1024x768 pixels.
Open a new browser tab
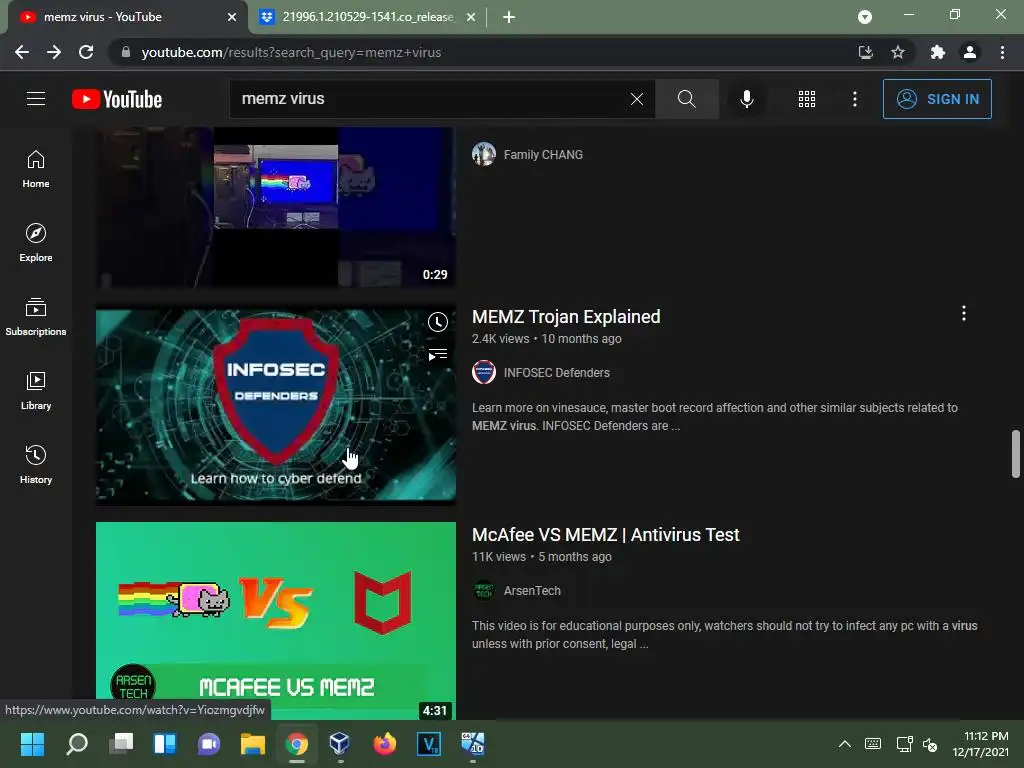(509, 17)
